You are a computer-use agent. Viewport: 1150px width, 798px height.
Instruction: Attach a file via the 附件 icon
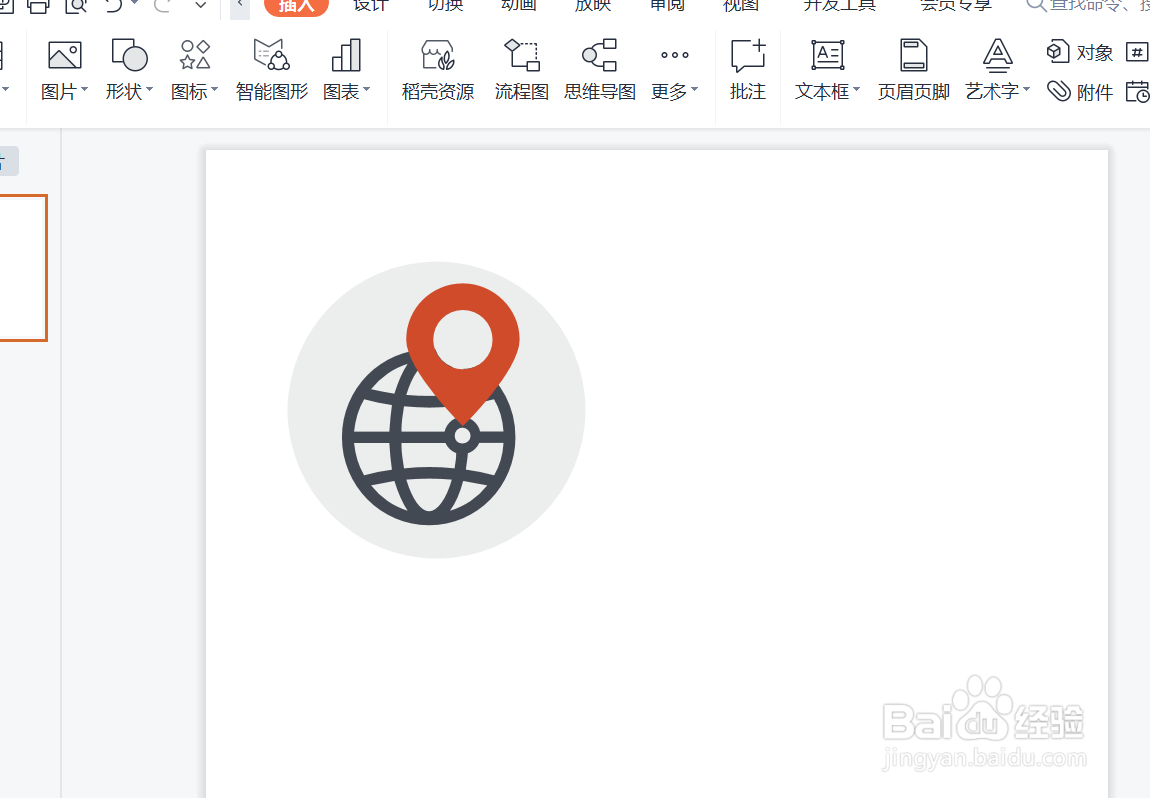pos(1080,91)
